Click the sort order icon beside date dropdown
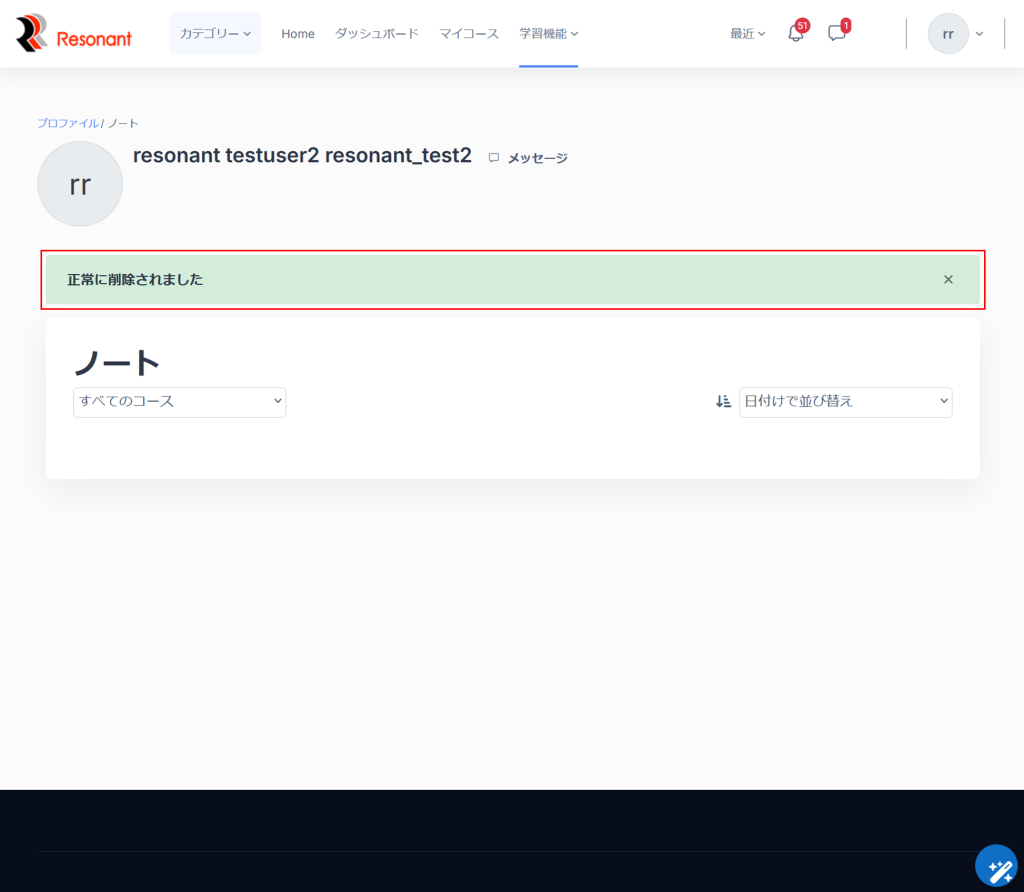 (723, 402)
